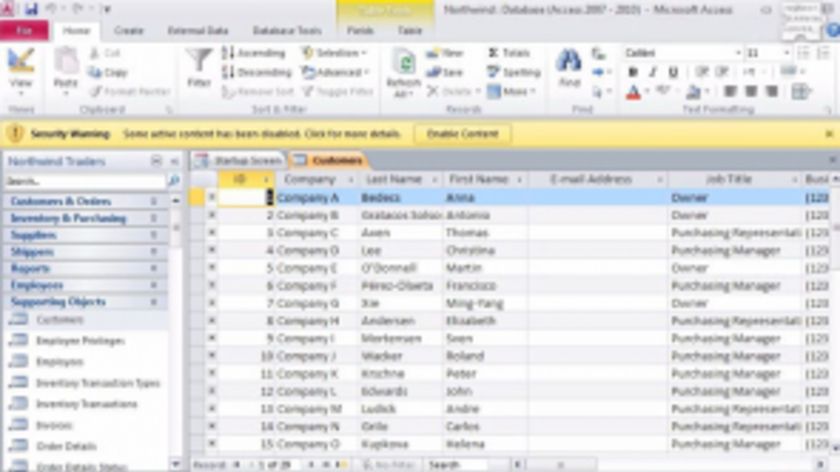
Task: Toggle Italic formatting
Action: [x=652, y=72]
